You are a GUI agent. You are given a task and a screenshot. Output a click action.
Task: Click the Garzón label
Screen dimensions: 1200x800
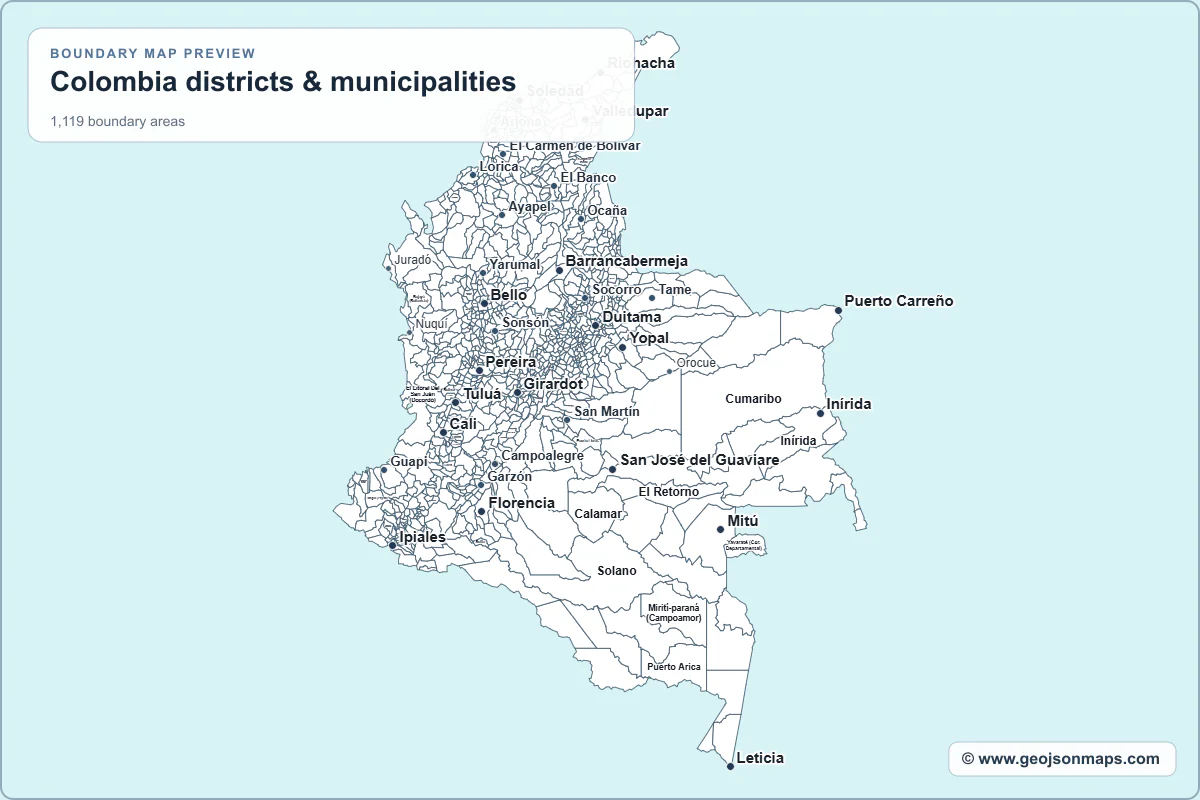tap(509, 477)
